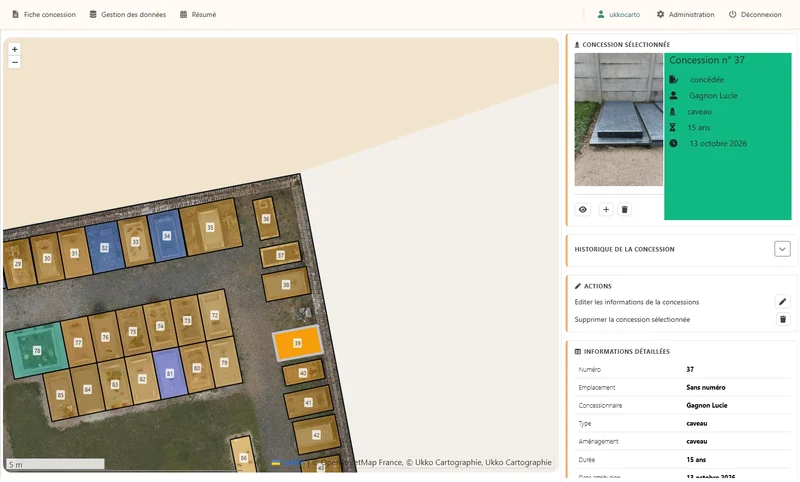Viewport: 800px width, 482px height.
Task: Click the person icon beside Gagnon Lucie
Action: tap(673, 95)
